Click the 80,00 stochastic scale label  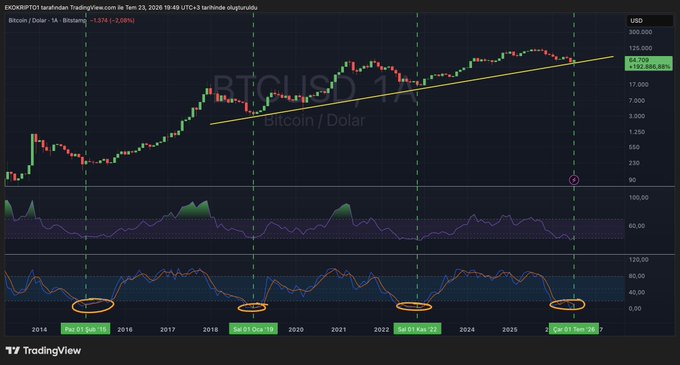point(636,276)
